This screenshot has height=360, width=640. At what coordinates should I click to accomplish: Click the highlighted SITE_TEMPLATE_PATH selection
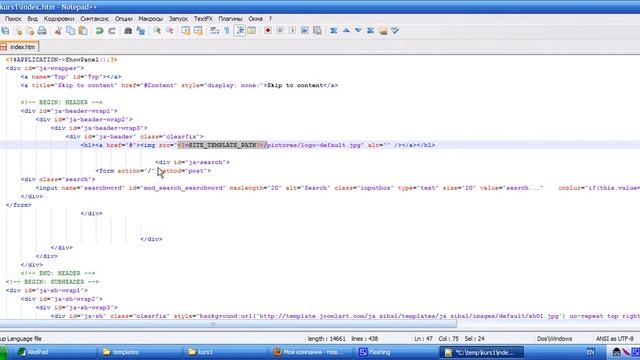coord(222,145)
